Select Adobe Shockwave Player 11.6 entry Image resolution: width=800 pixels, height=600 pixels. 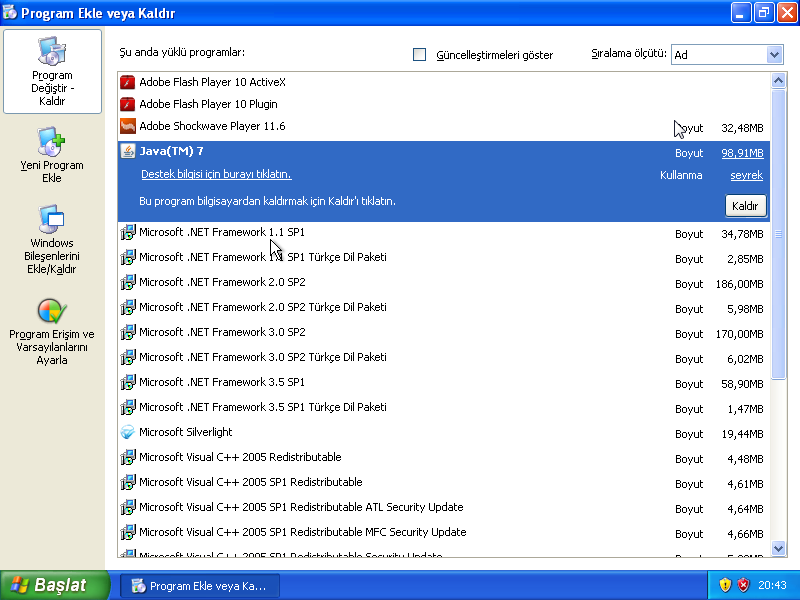444,127
